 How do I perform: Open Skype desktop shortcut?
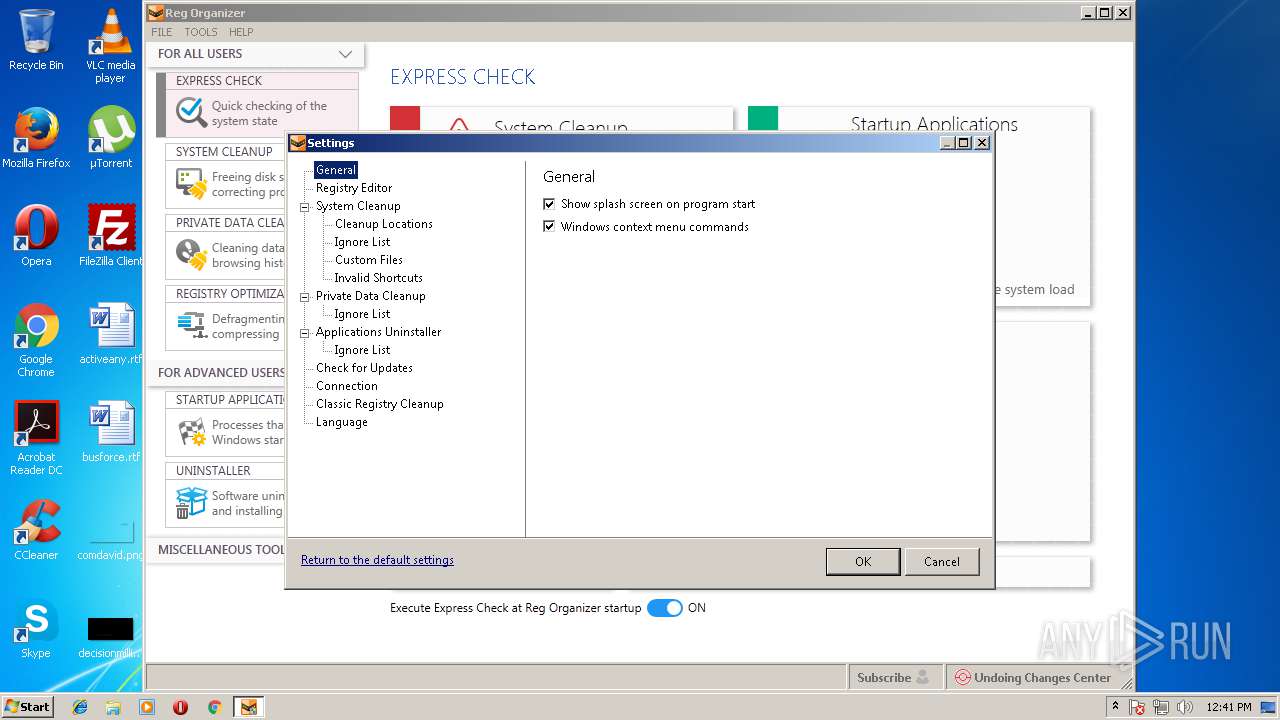click(x=36, y=627)
